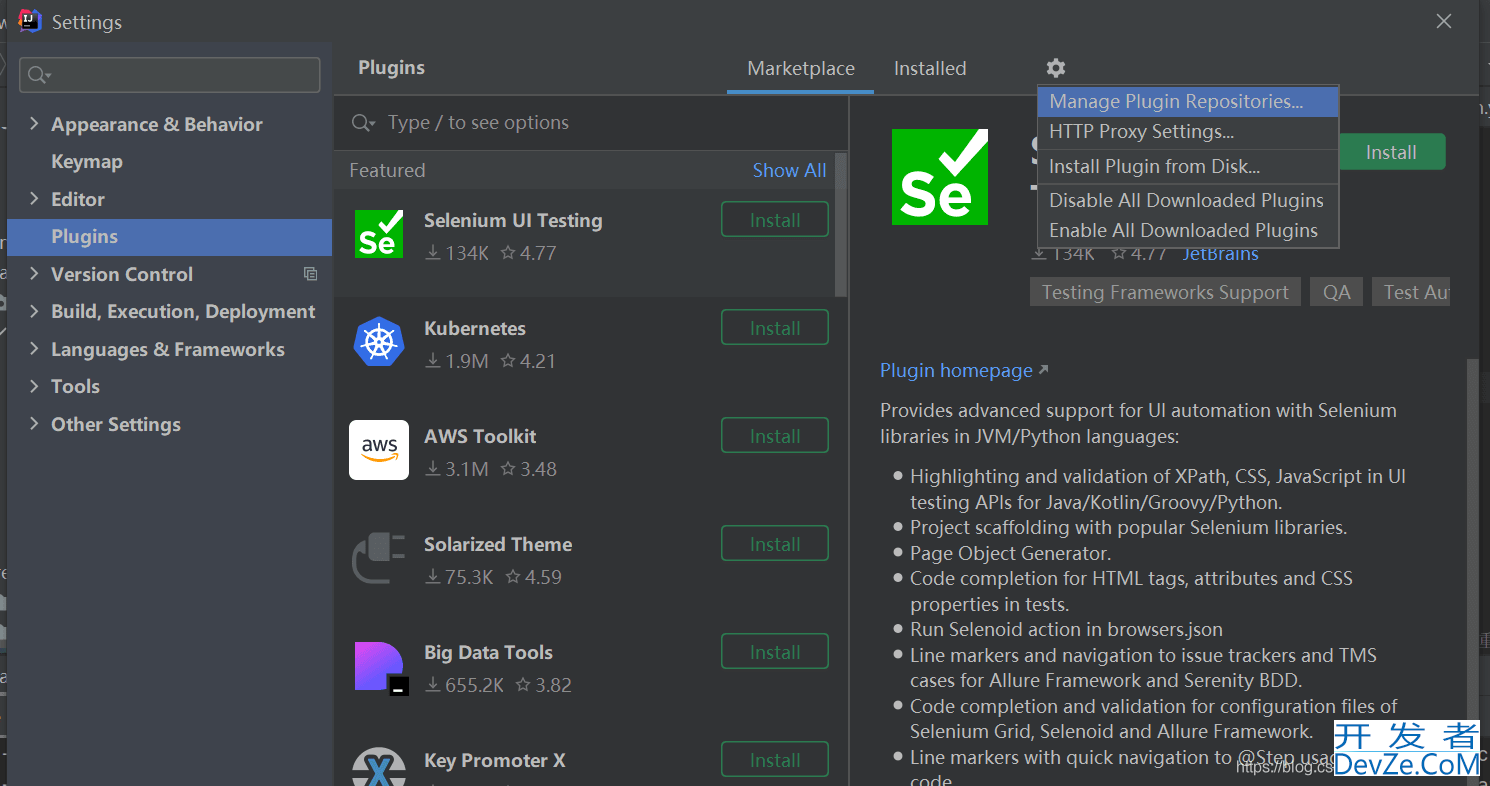1490x786 pixels.
Task: Click the Kubernetes plugin name
Action: [x=474, y=328]
